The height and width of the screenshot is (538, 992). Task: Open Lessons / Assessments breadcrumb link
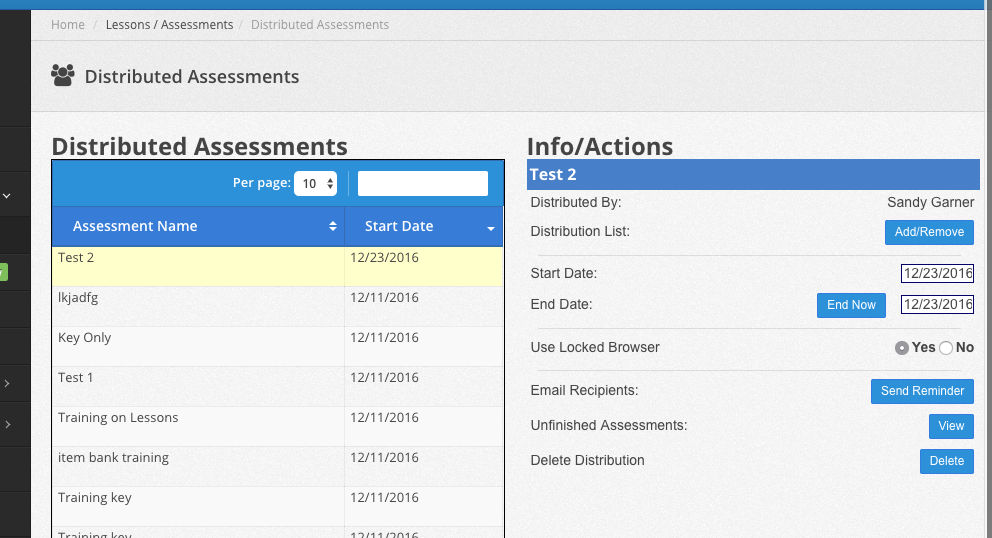coord(169,24)
